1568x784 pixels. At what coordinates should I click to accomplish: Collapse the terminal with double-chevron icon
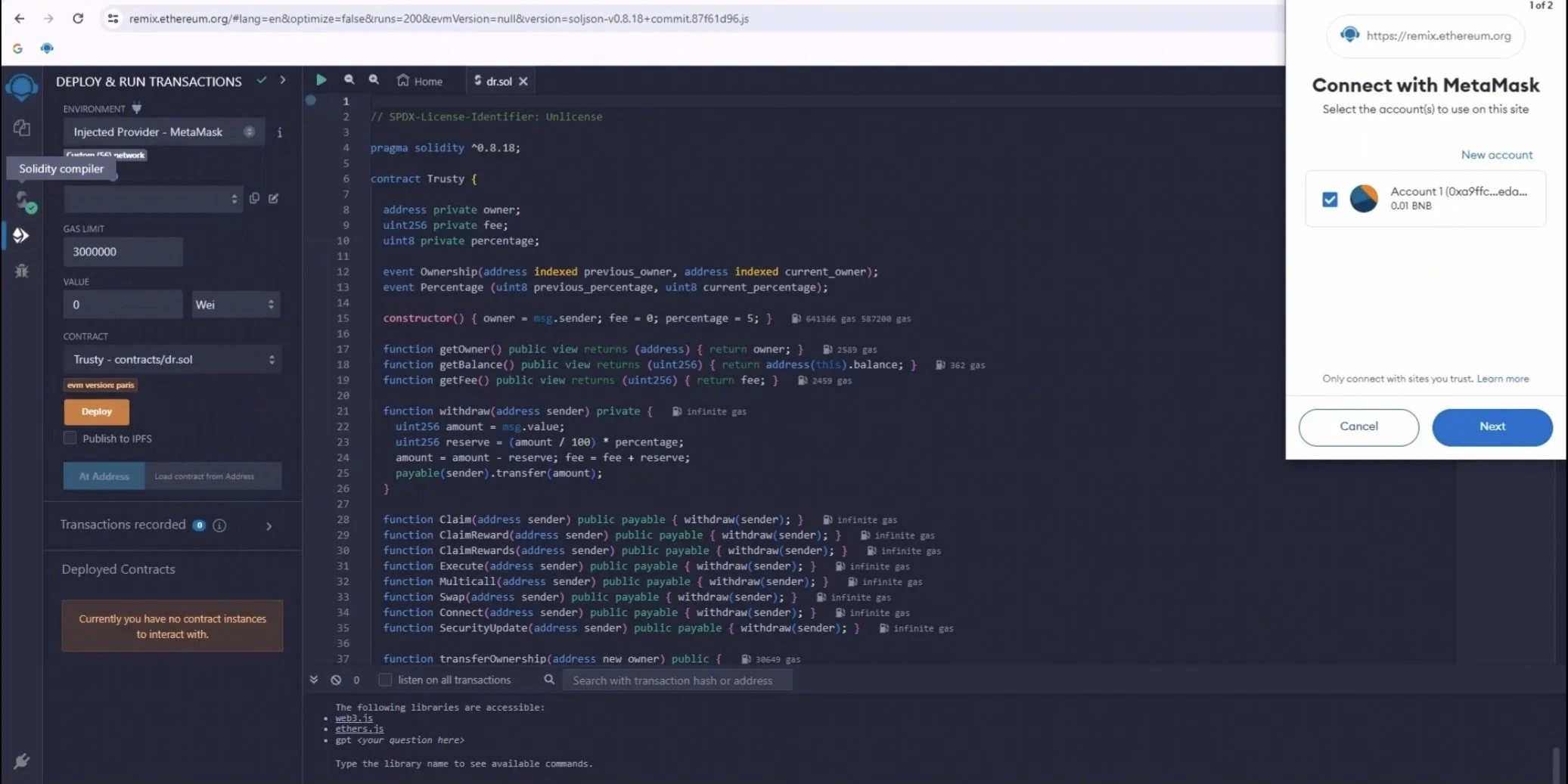313,680
